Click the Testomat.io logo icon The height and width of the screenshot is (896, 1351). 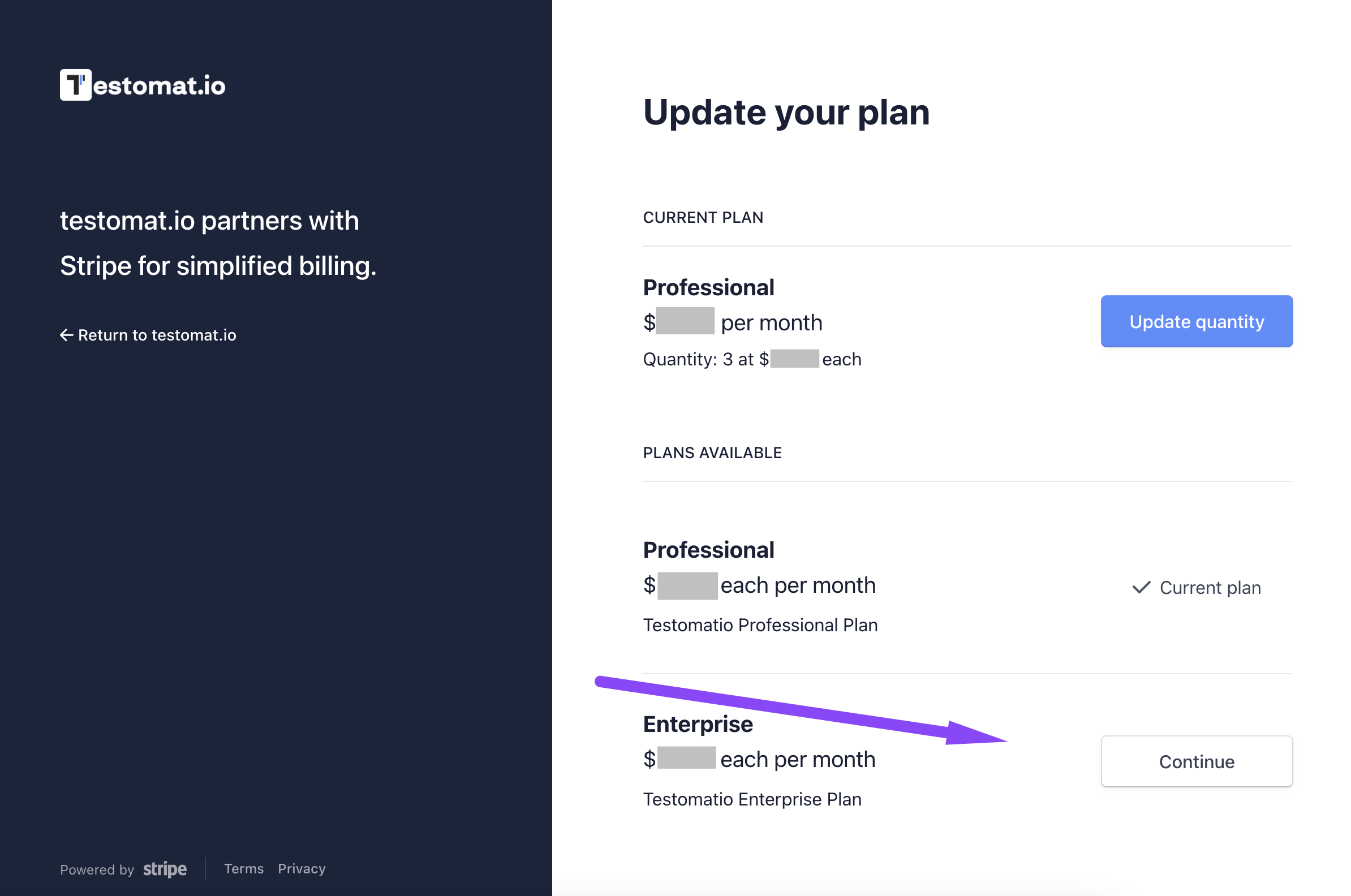pos(75,85)
